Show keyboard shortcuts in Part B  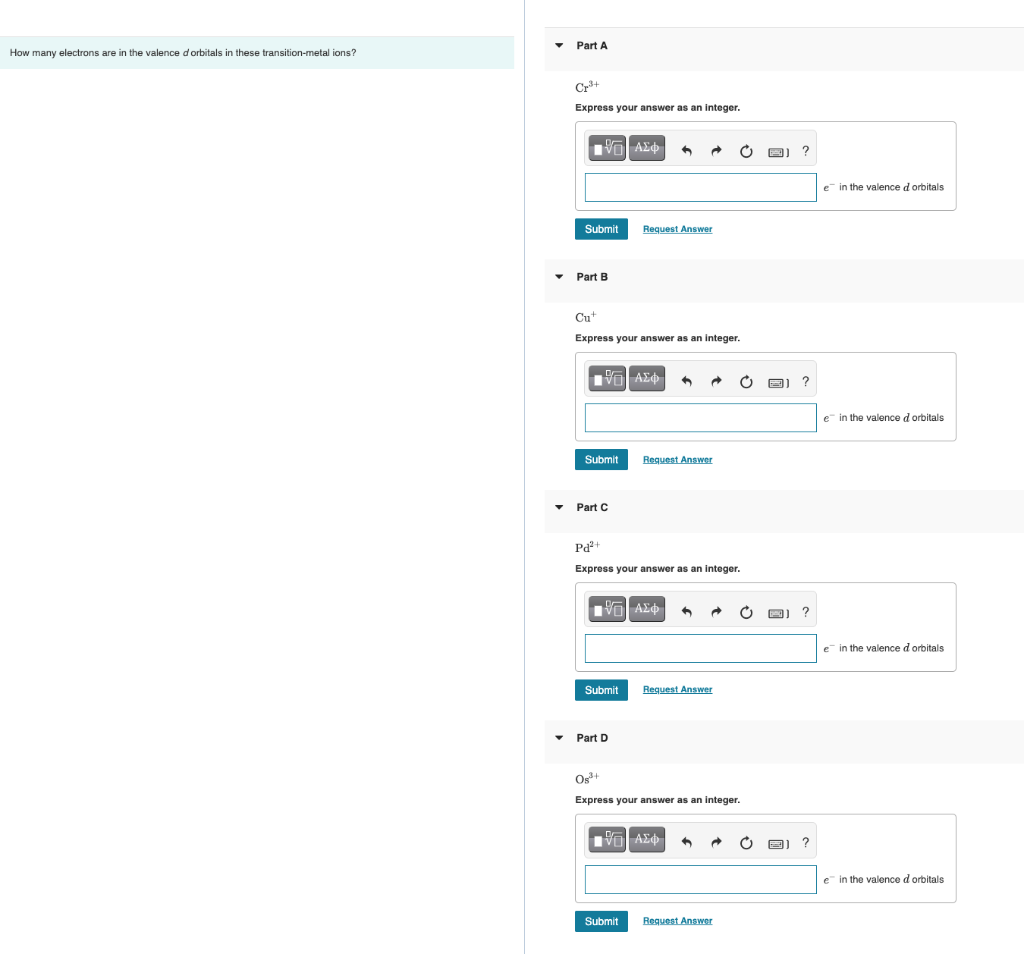pyautogui.click(x=778, y=383)
